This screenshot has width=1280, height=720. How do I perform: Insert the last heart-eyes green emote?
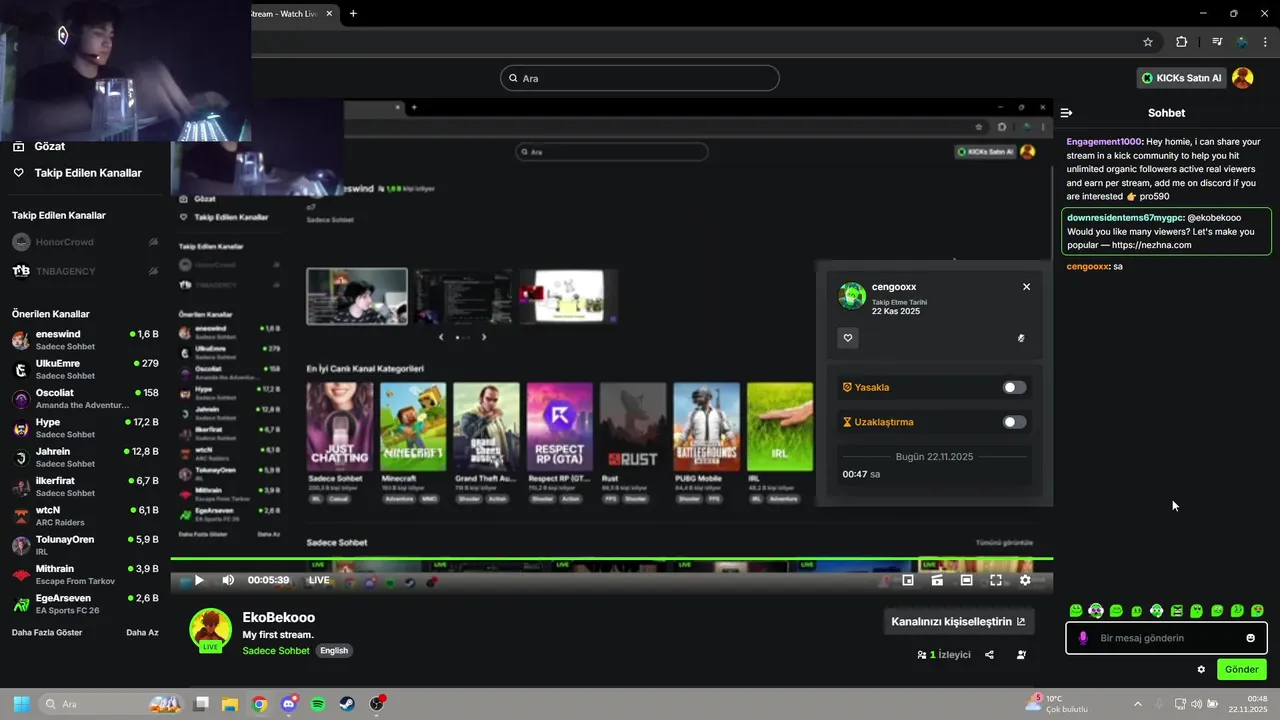(1257, 611)
